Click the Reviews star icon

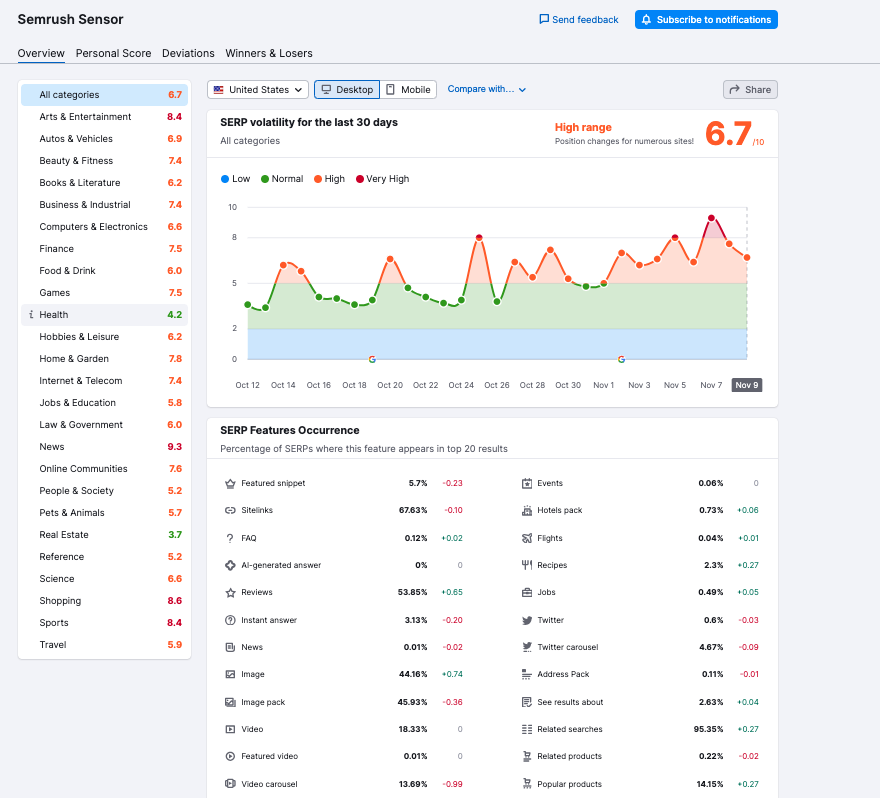pyautogui.click(x=230, y=593)
